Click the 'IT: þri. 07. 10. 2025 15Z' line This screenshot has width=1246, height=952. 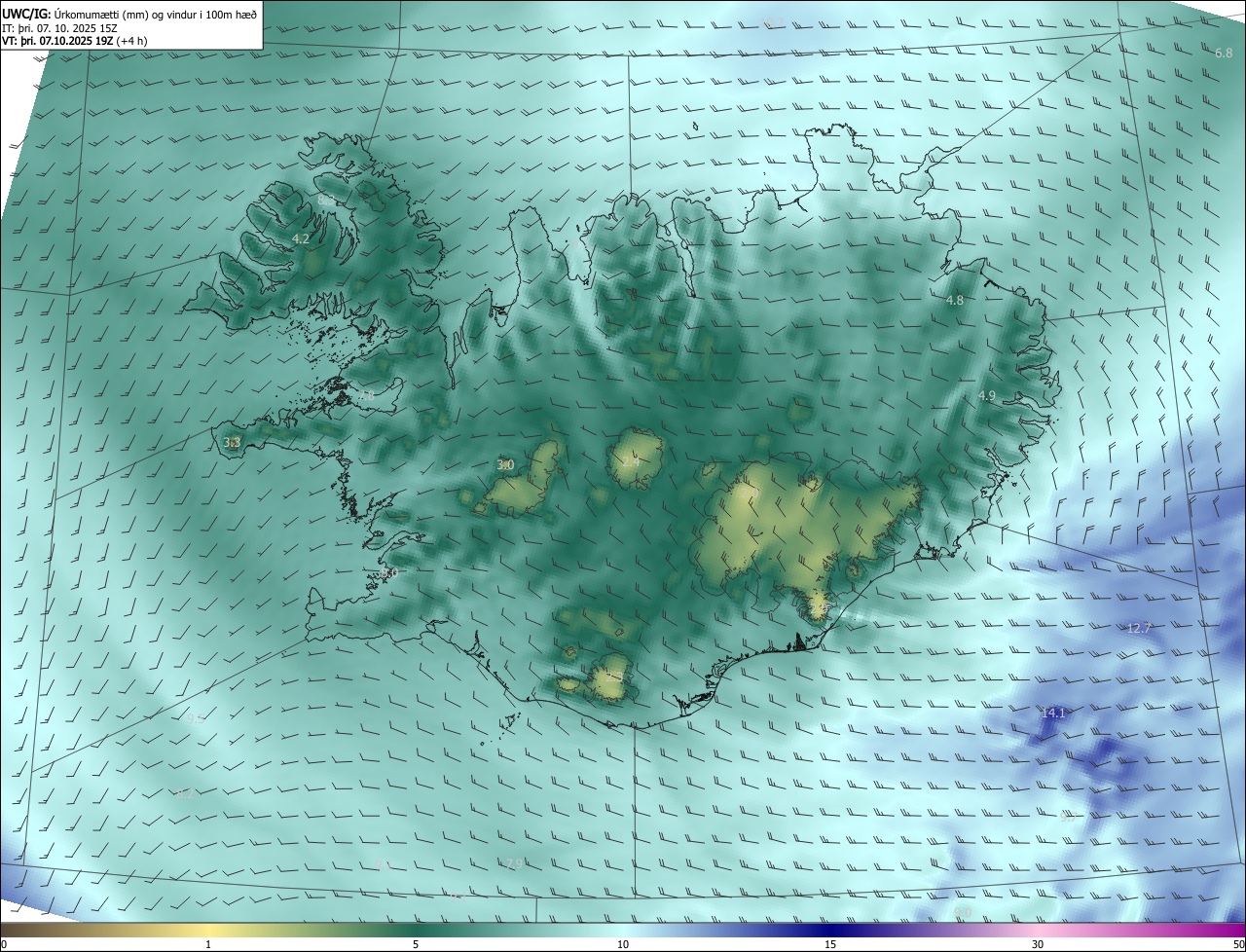pos(59,27)
